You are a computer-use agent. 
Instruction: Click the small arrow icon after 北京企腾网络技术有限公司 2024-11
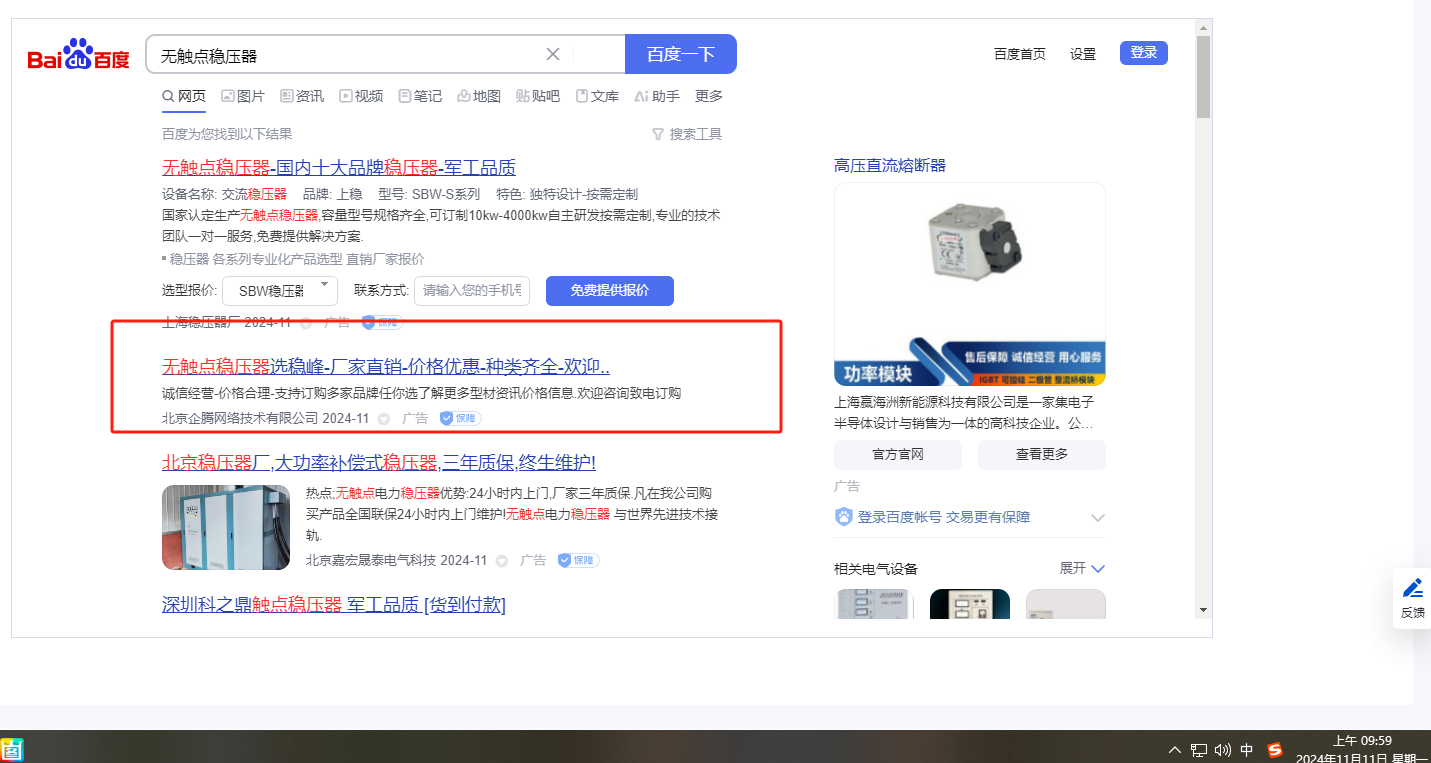tap(384, 419)
